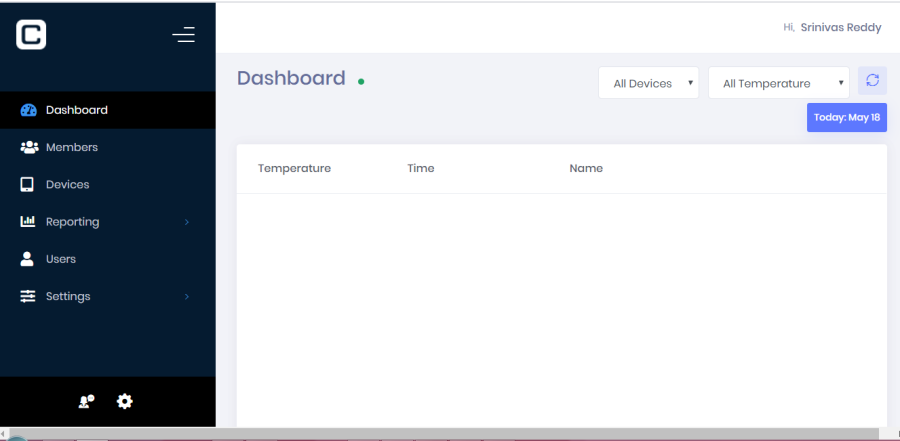This screenshot has width=900, height=441.
Task: Open the gear icon in sidebar footer
Action: click(x=125, y=401)
